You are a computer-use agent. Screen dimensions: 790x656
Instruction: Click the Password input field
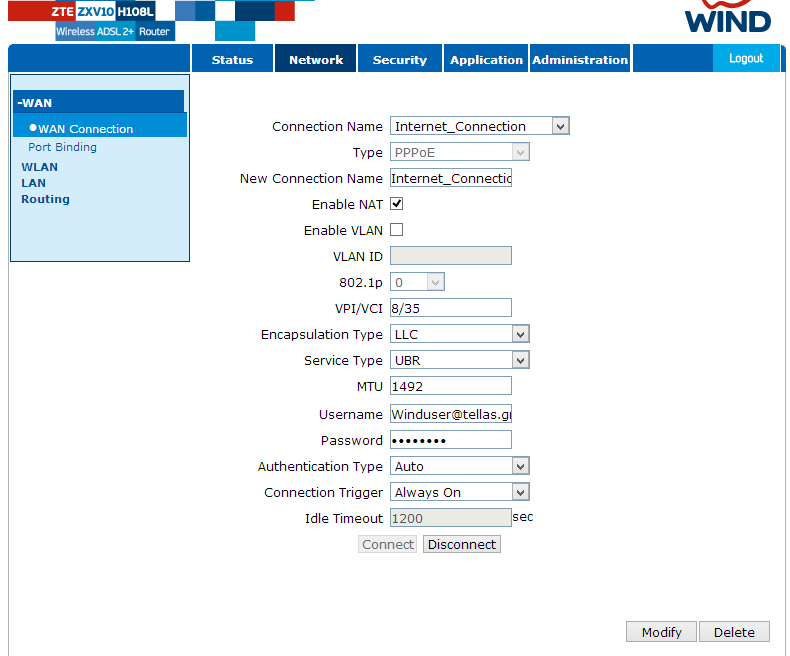(451, 440)
